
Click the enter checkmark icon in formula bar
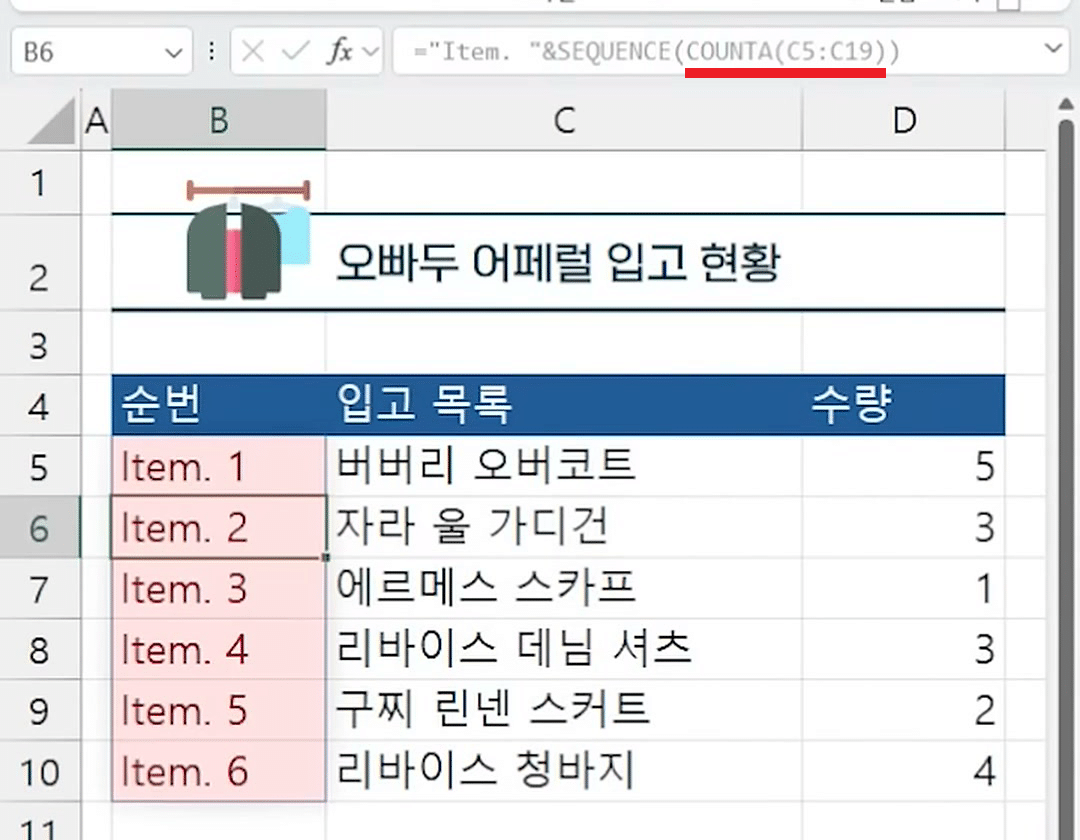[x=295, y=51]
